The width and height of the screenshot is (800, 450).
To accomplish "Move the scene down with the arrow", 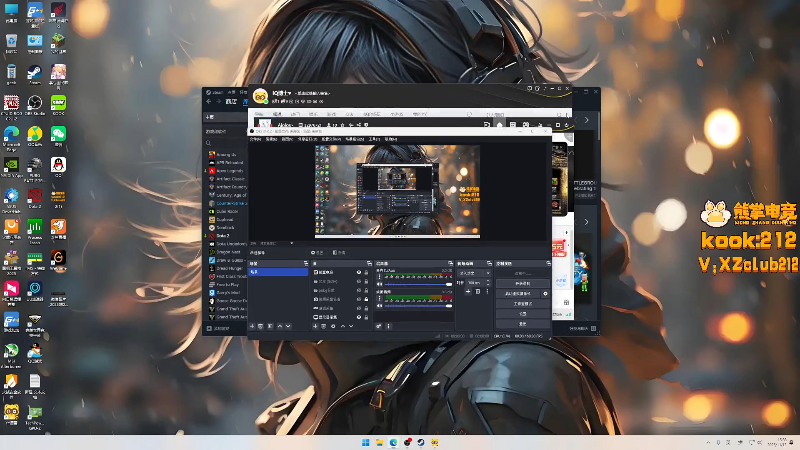I will [288, 326].
